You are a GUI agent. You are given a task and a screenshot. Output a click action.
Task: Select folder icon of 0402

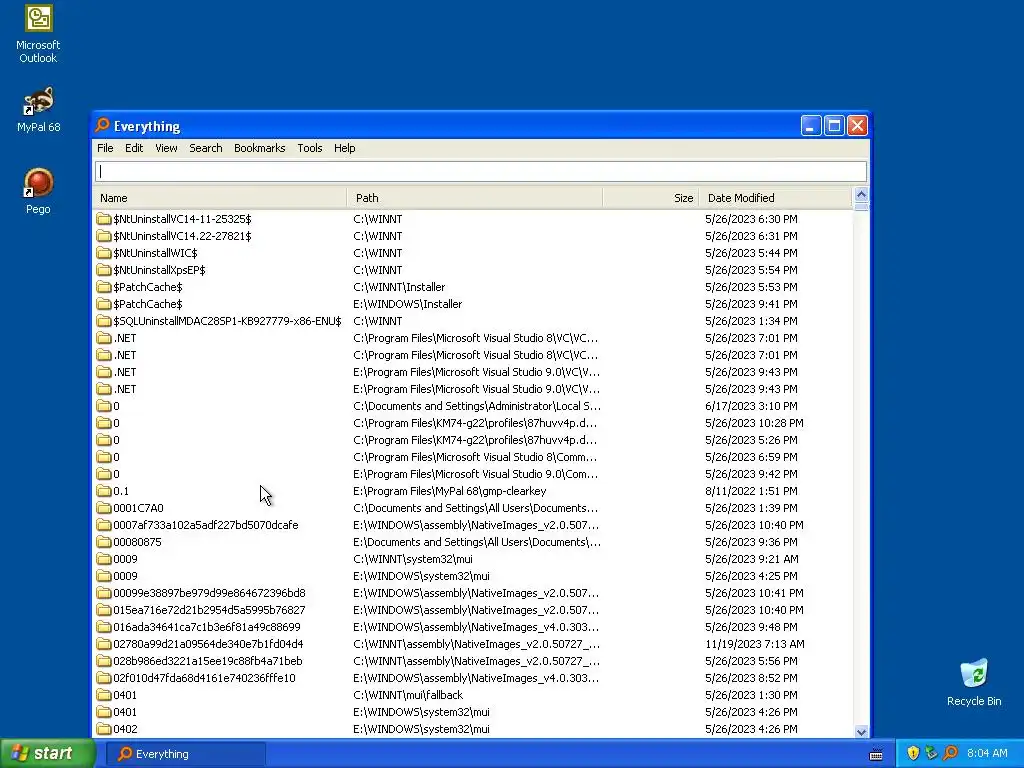pyautogui.click(x=104, y=728)
